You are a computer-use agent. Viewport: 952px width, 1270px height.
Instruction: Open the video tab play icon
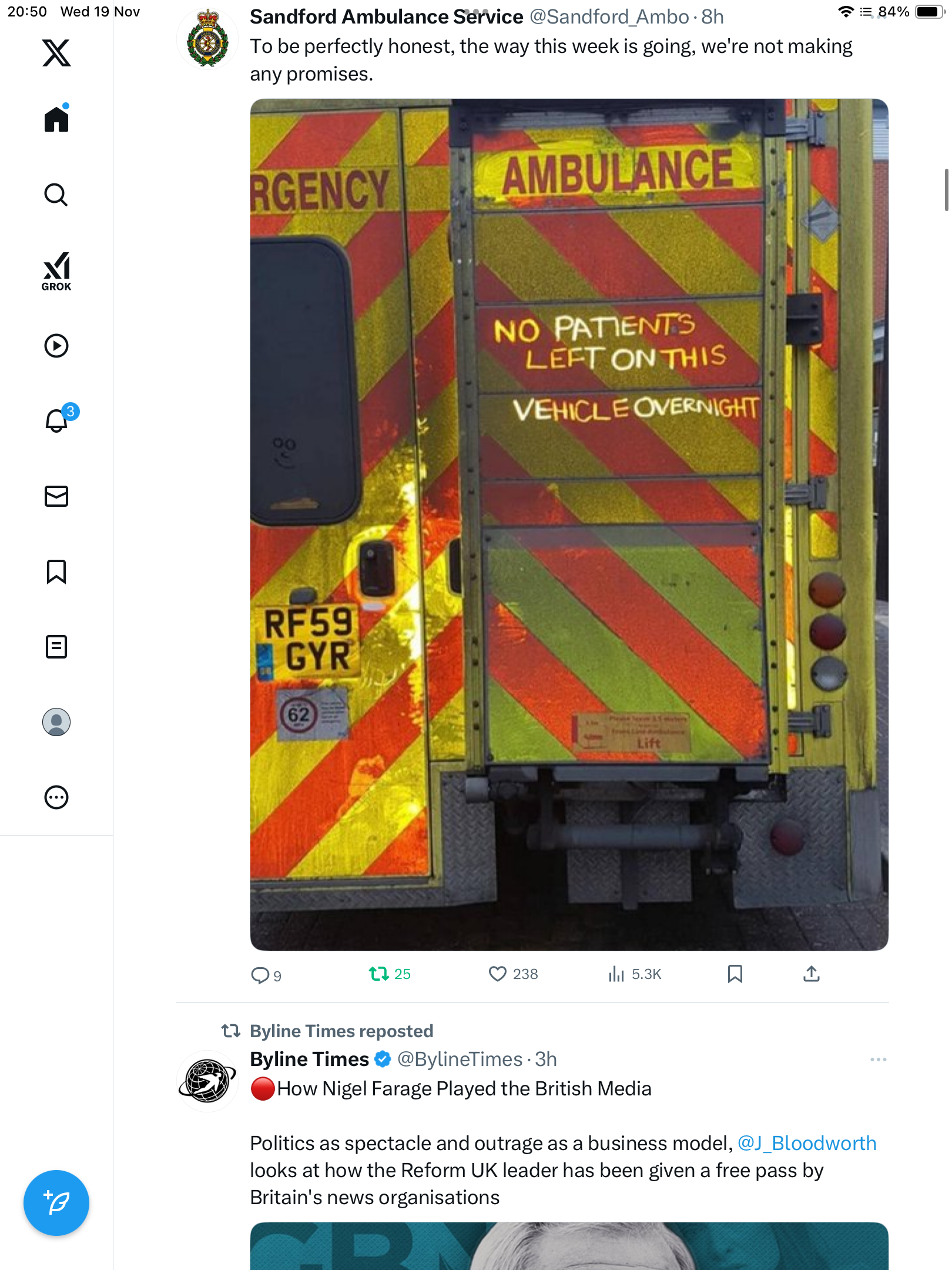tap(56, 346)
